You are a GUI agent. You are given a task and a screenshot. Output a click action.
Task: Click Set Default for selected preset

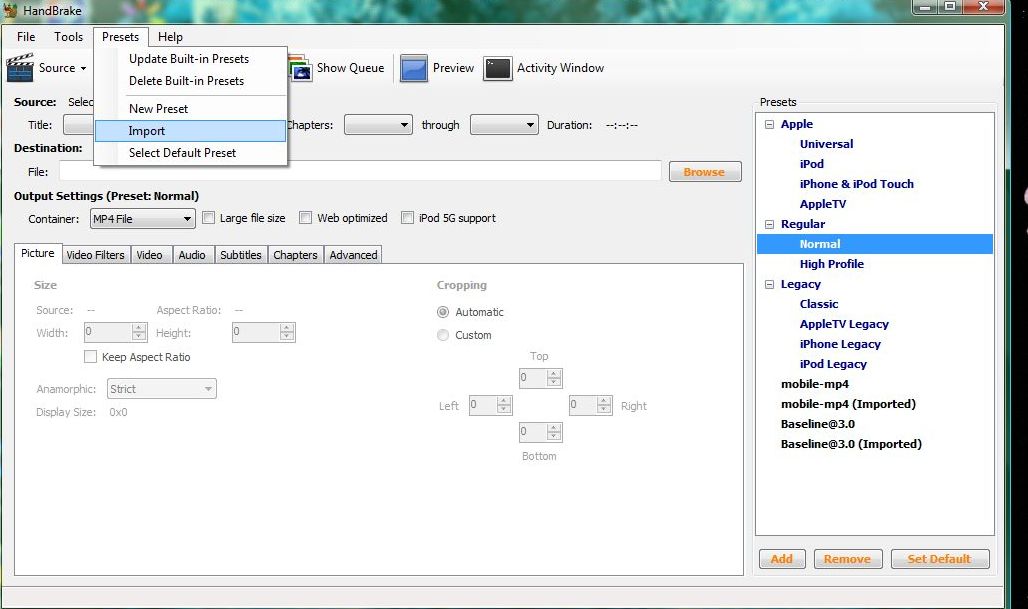pyautogui.click(x=939, y=558)
